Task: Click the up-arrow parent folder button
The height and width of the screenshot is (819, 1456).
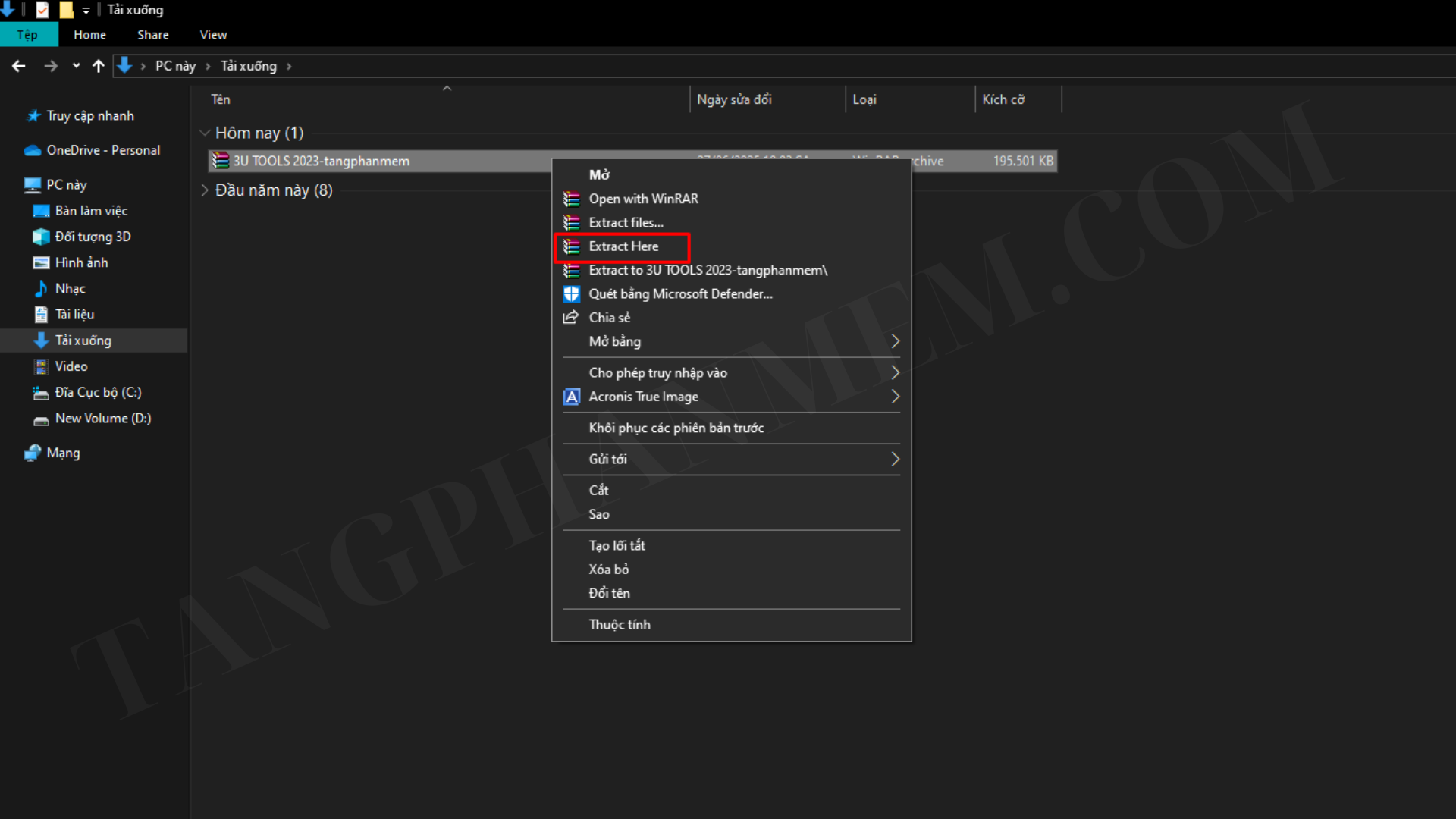Action: click(x=98, y=66)
